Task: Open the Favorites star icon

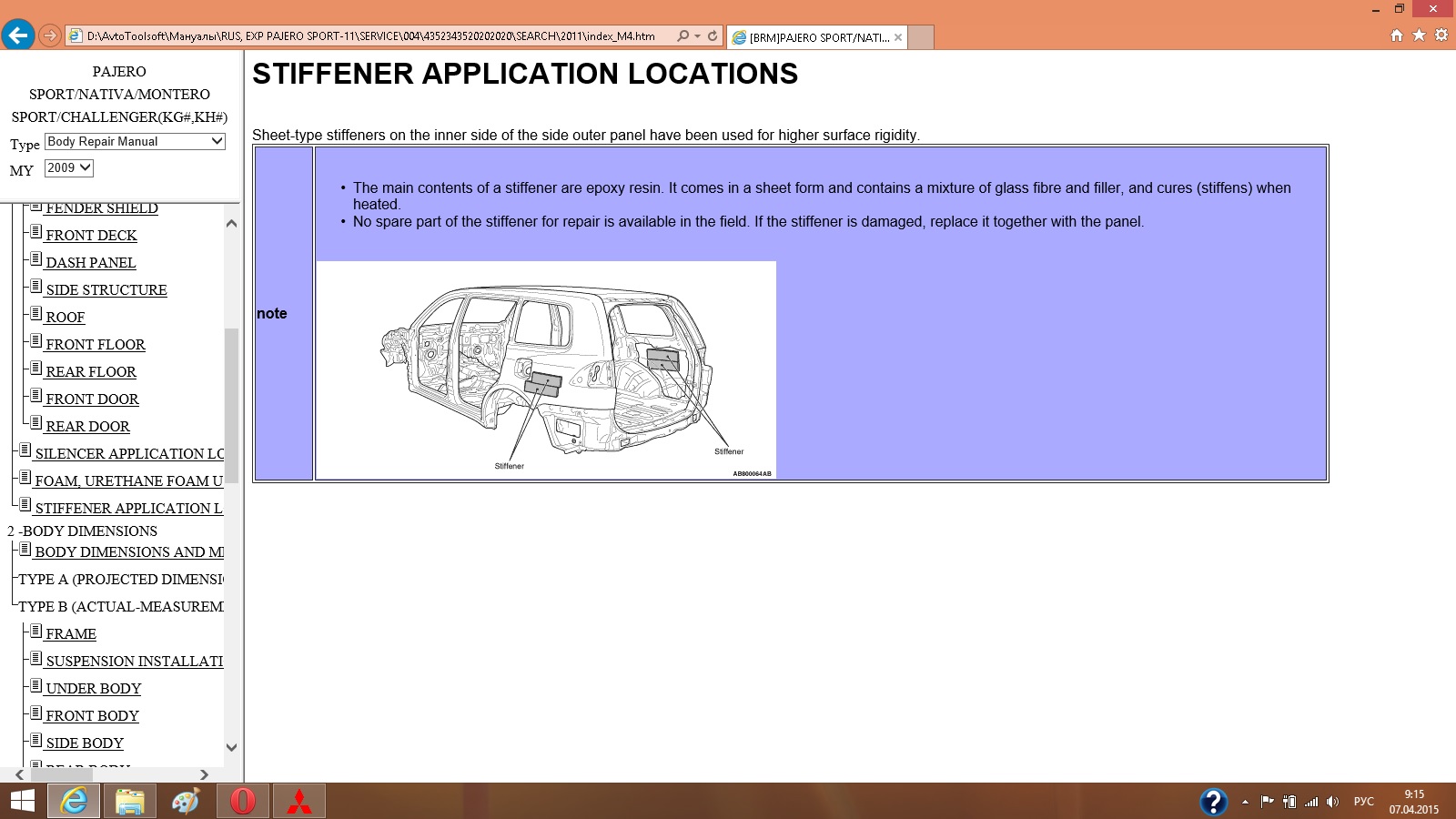Action: tap(1419, 35)
